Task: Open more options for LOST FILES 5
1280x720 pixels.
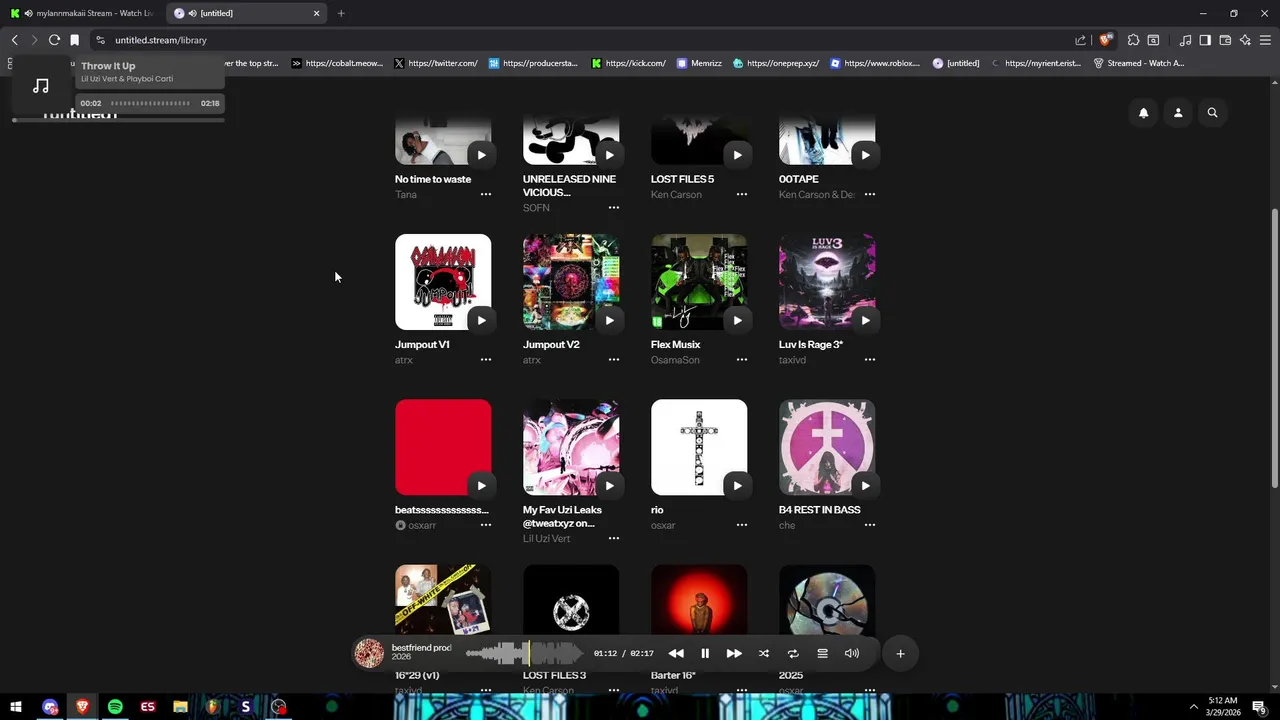Action: click(x=742, y=194)
